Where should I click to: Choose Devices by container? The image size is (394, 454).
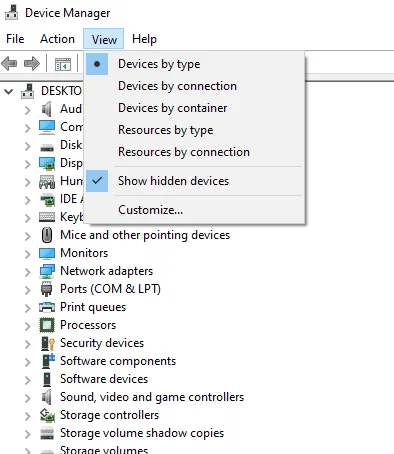(x=194, y=108)
